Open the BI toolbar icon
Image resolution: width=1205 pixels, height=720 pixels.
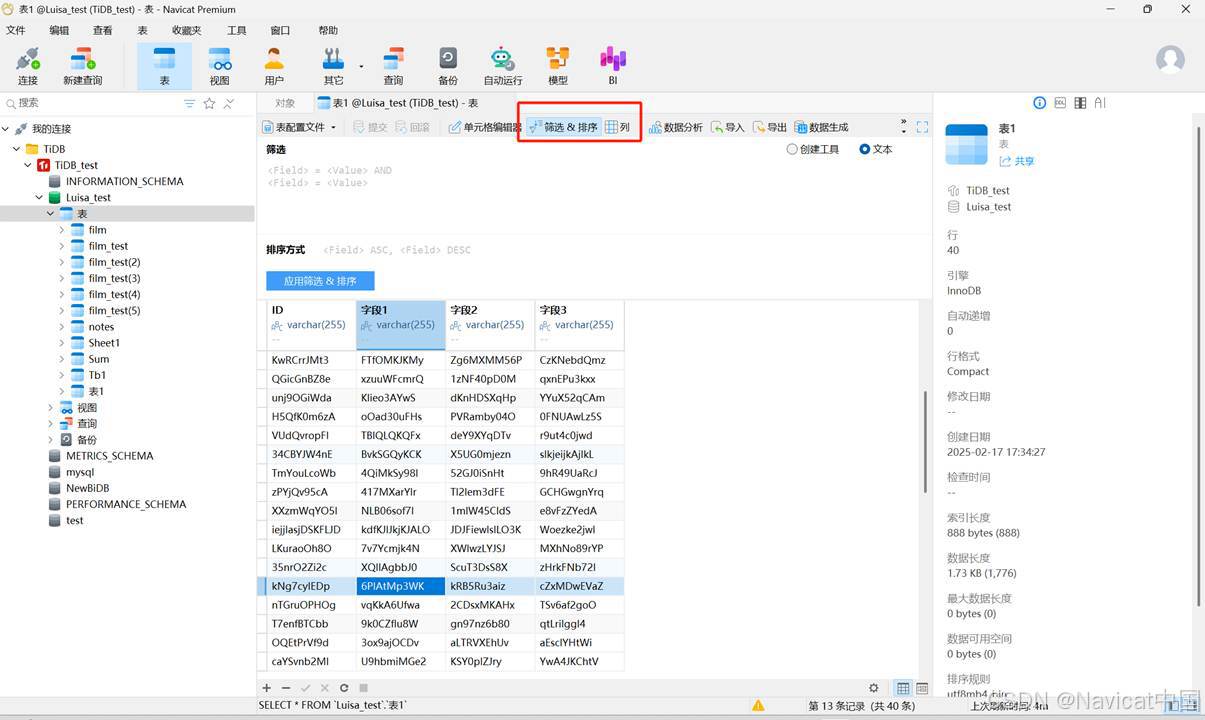pos(613,66)
